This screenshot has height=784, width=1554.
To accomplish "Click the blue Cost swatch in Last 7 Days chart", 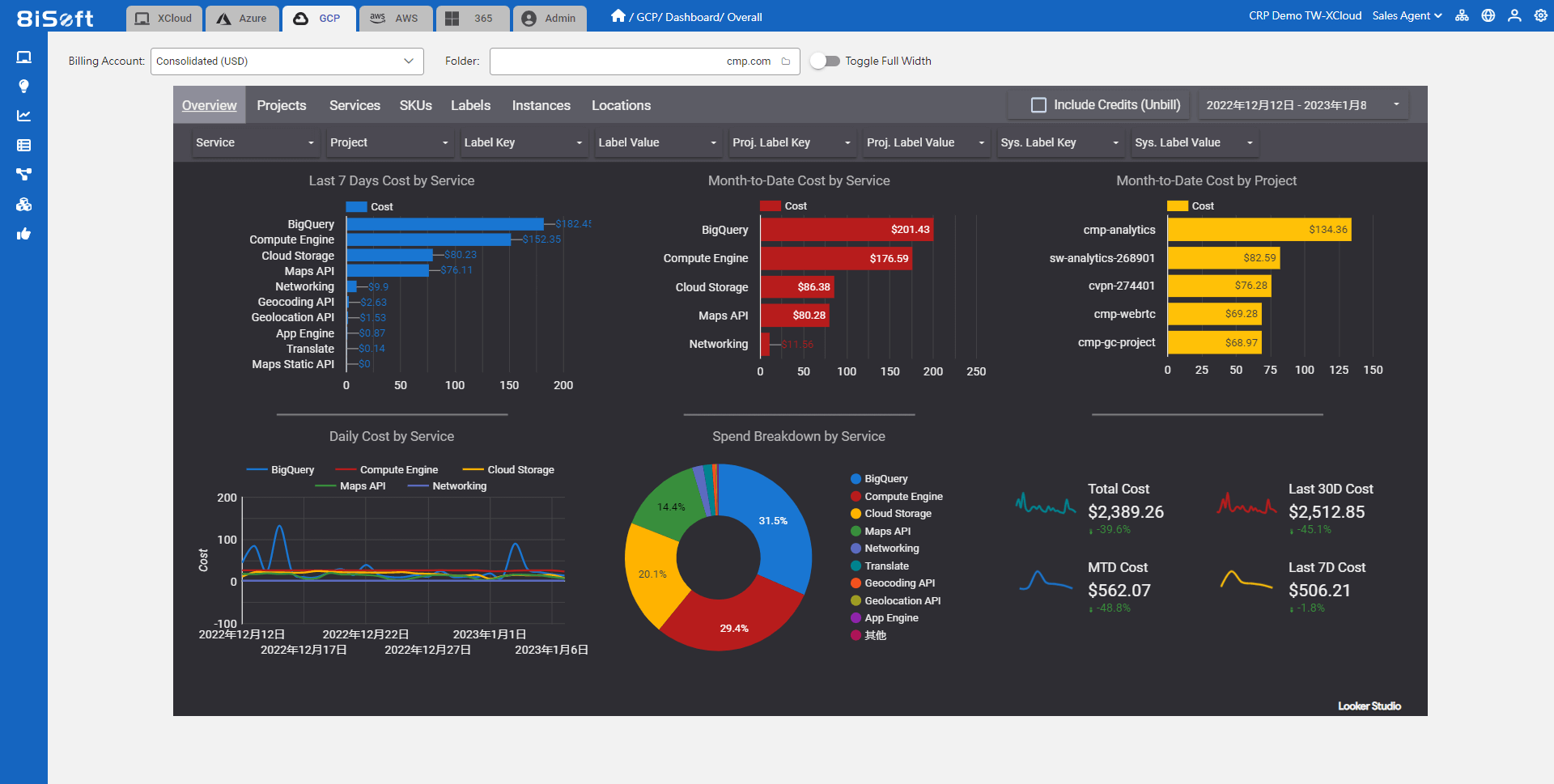I will pos(356,207).
